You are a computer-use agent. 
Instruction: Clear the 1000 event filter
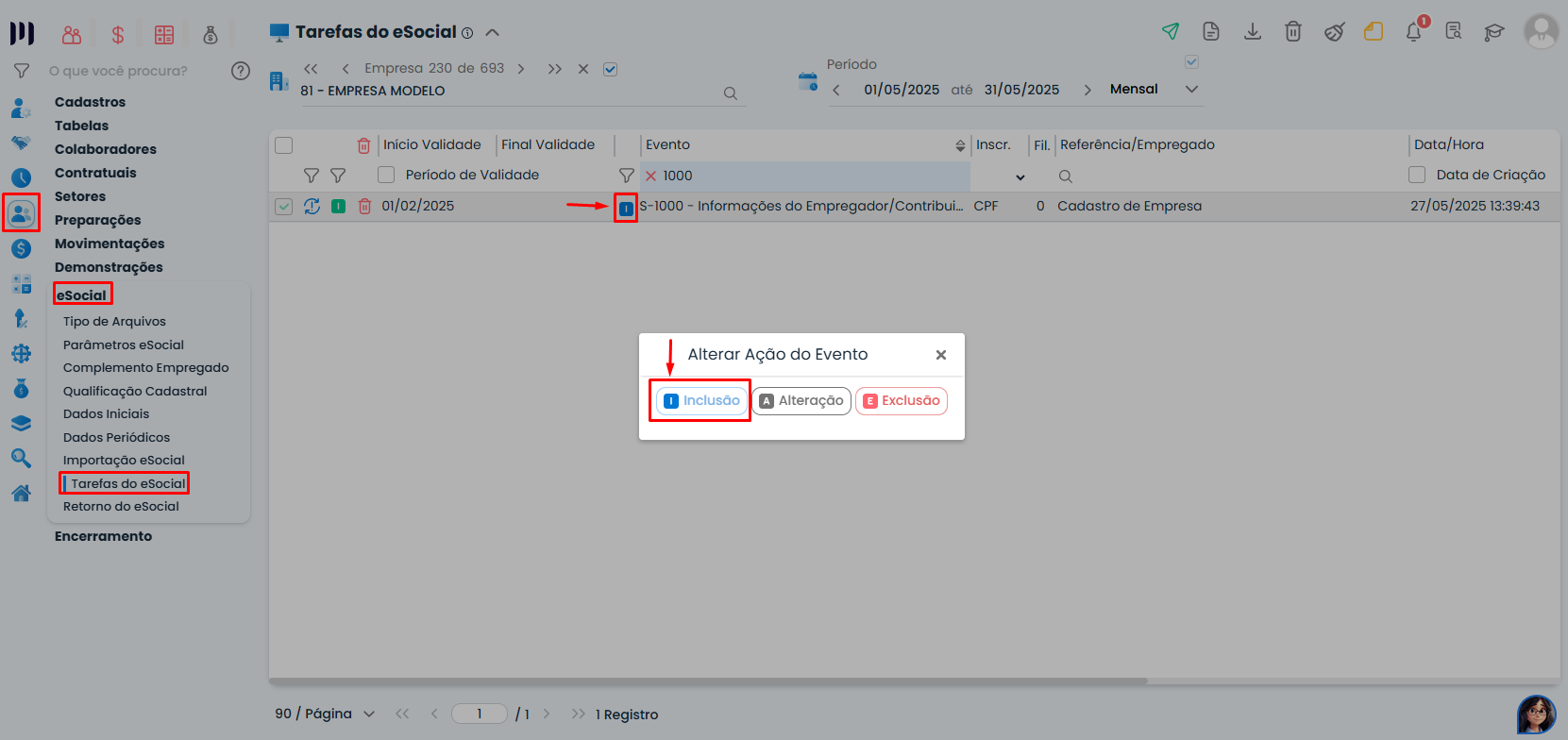(650, 176)
